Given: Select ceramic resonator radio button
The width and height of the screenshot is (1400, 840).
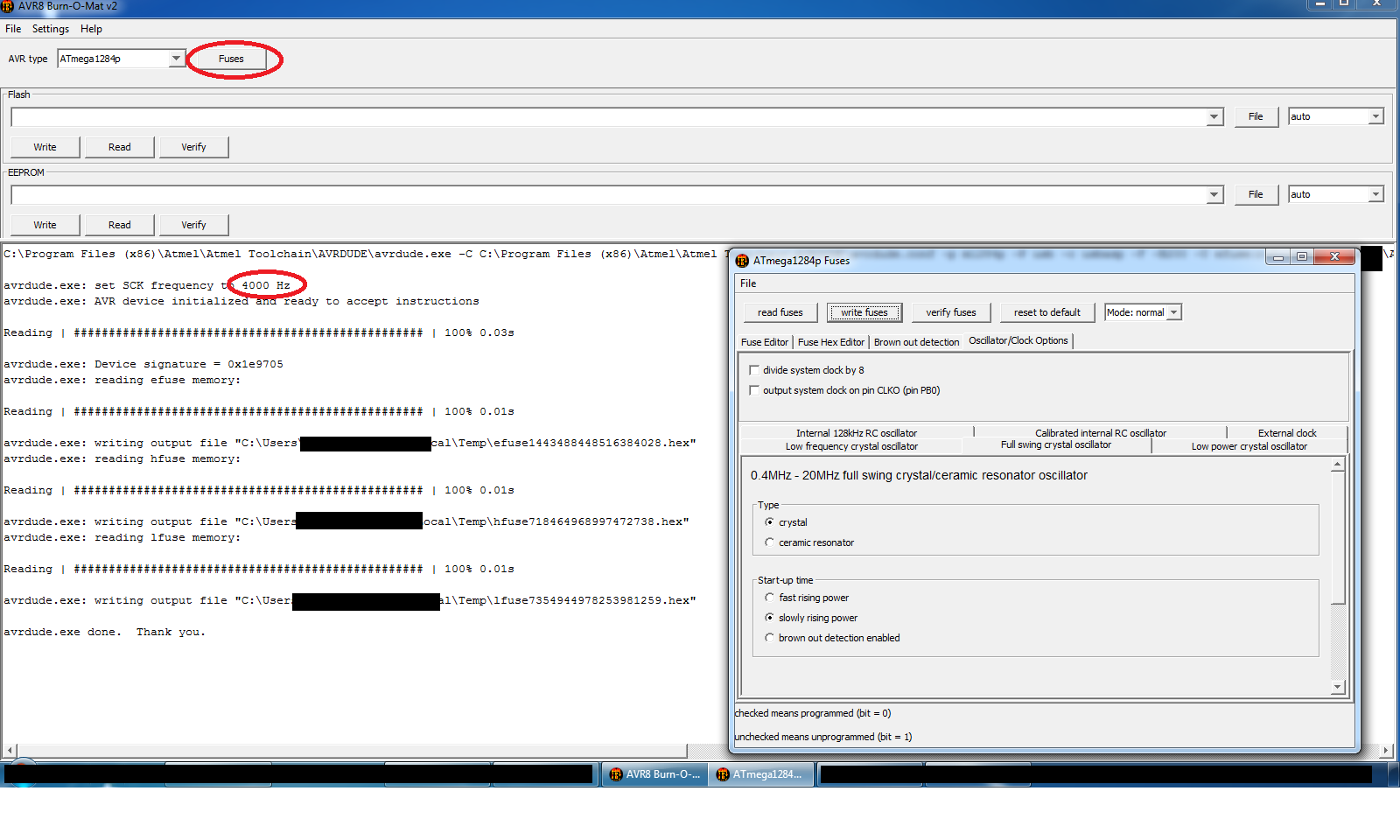Looking at the screenshot, I should (770, 542).
